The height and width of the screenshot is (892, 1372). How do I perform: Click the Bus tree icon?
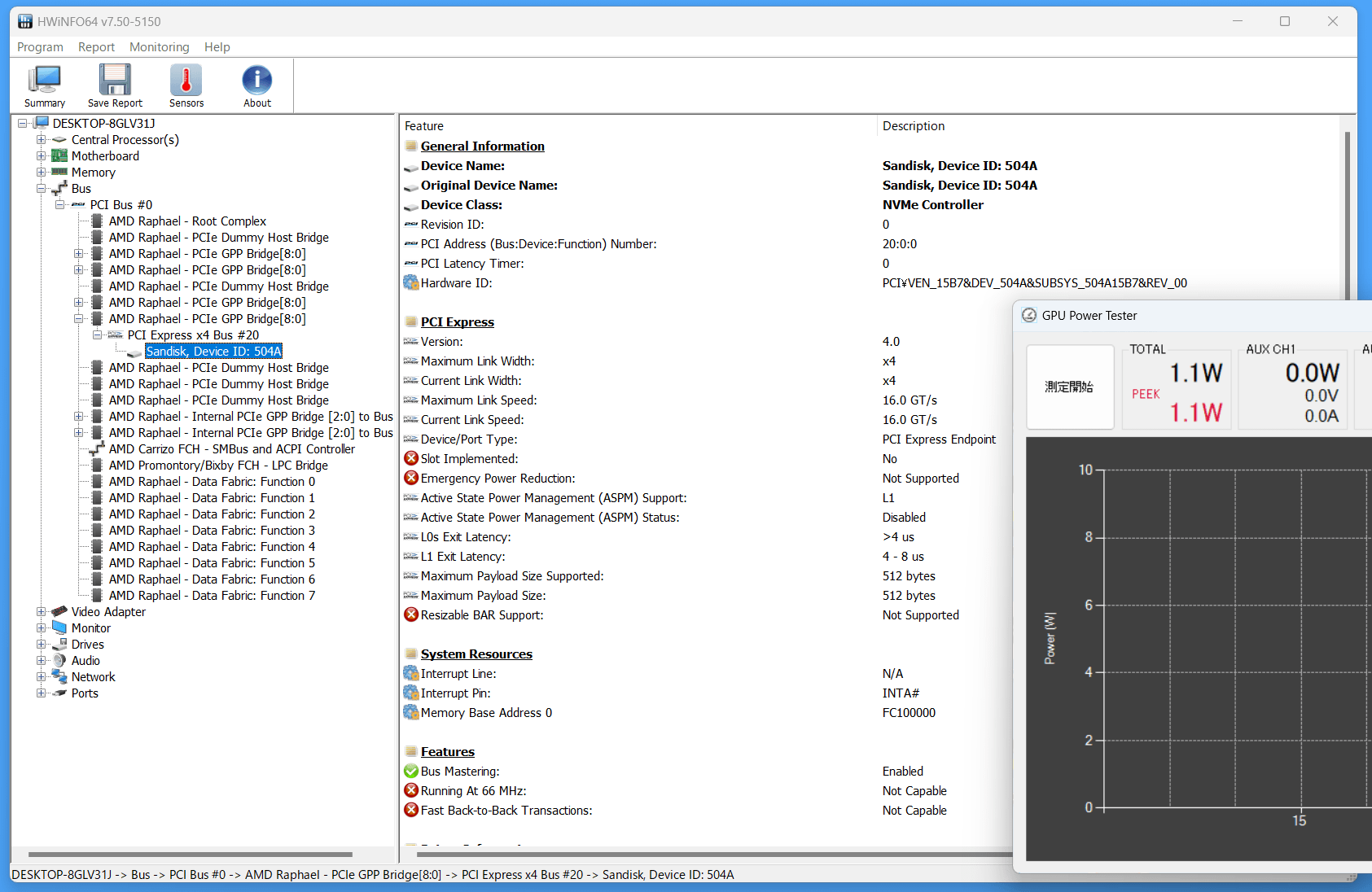[59, 188]
